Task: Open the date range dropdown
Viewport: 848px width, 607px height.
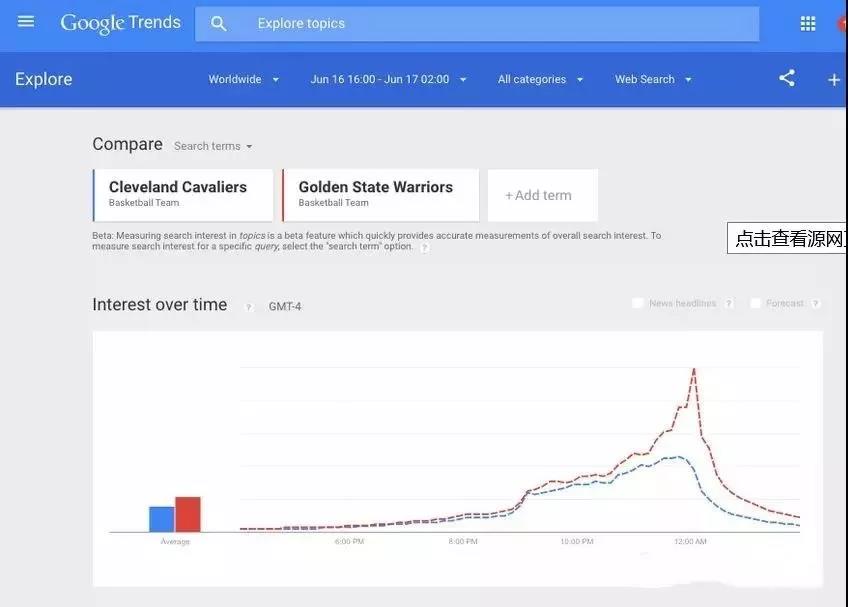Action: [389, 80]
